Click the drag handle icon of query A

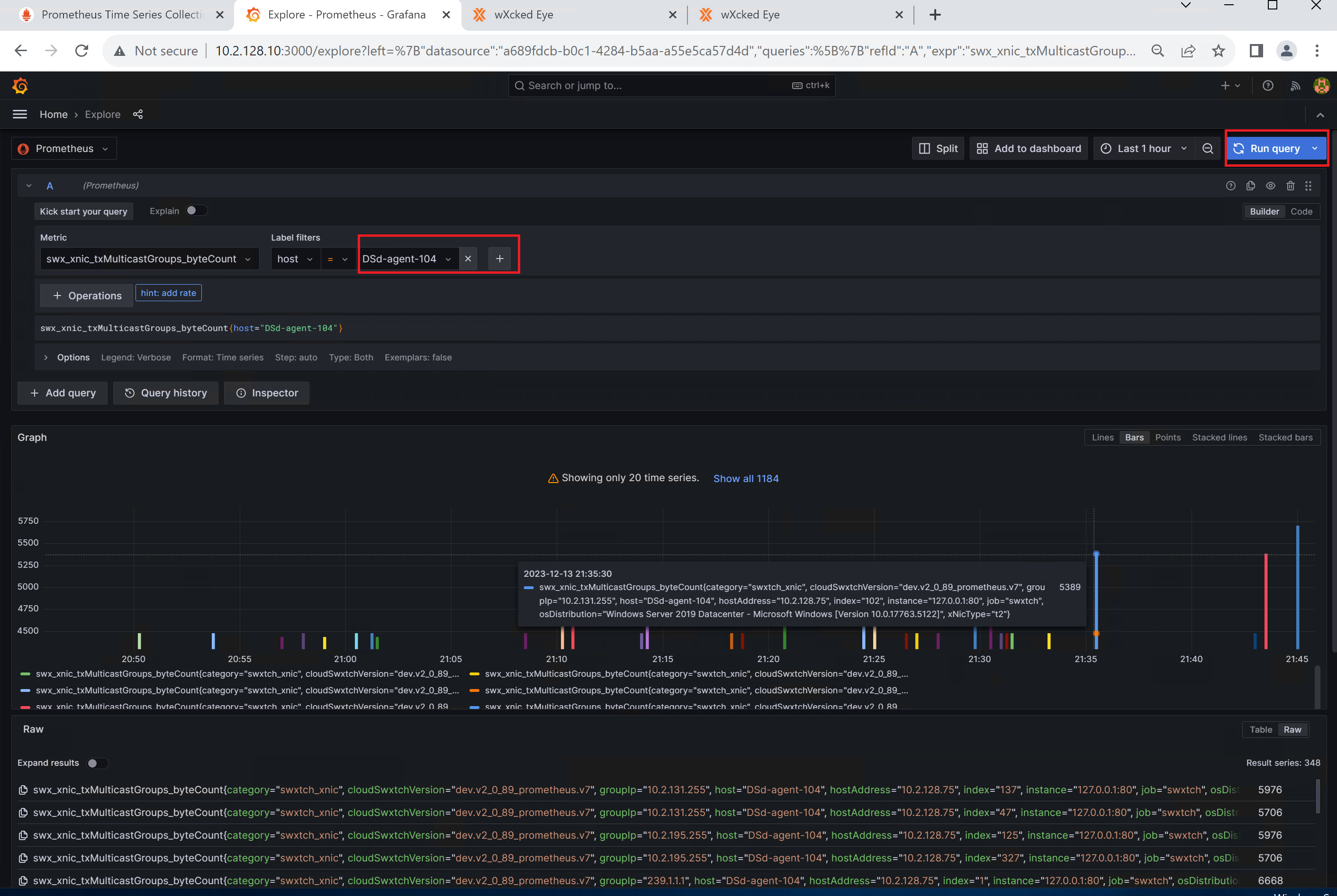click(x=1309, y=186)
